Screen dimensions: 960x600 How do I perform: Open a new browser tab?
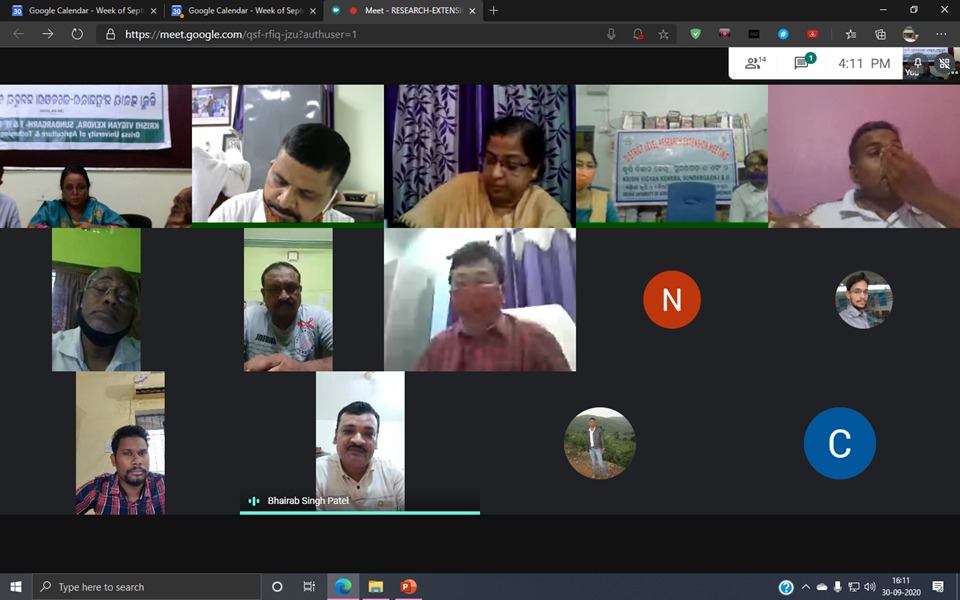pyautogui.click(x=493, y=10)
